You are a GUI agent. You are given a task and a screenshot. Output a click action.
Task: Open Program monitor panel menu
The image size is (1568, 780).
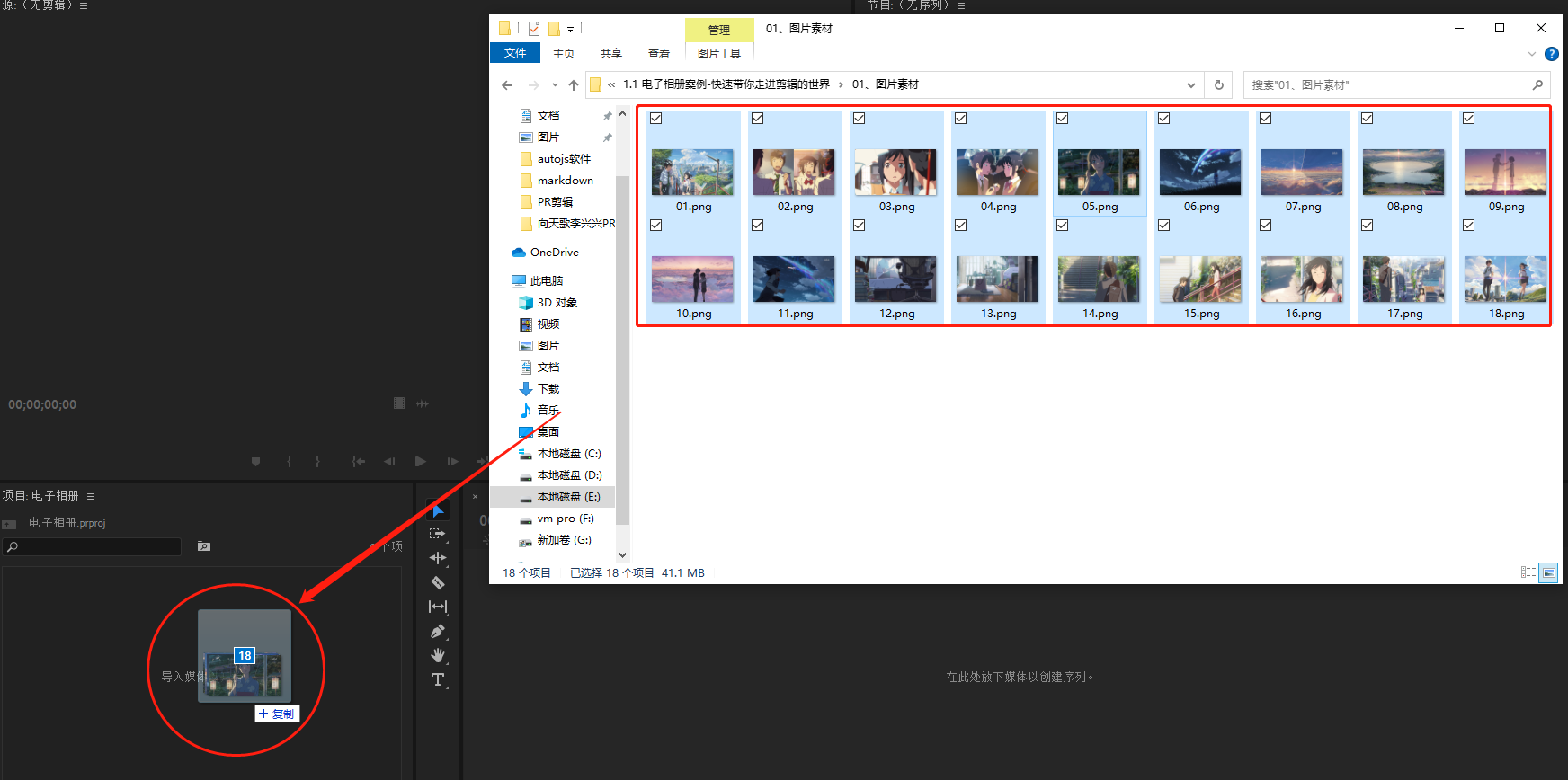pyautogui.click(x=961, y=5)
